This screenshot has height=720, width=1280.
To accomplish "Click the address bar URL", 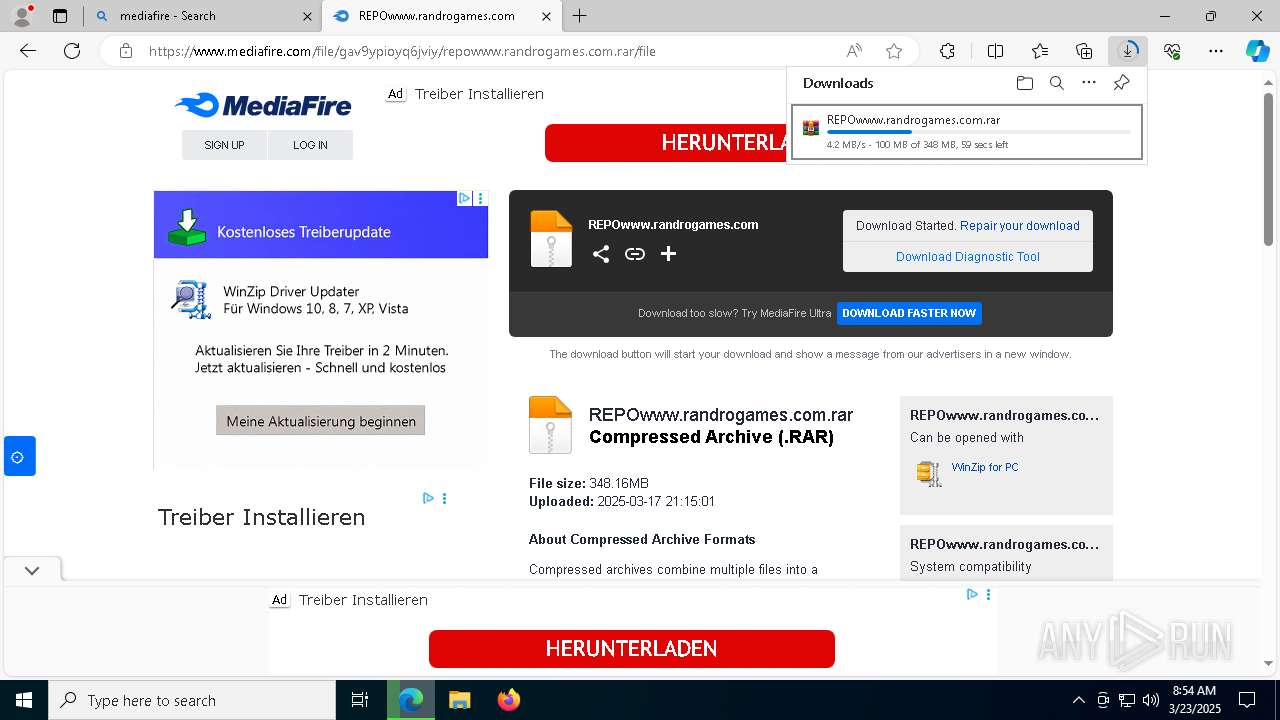I will pos(402,51).
